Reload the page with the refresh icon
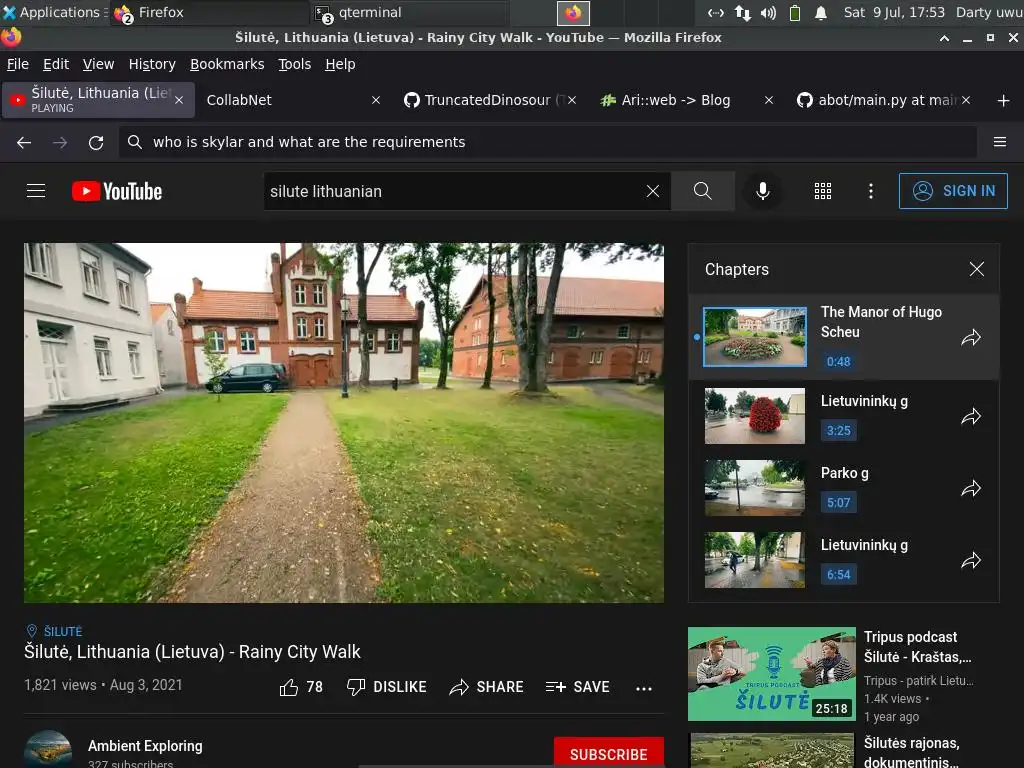Screen dimensions: 1024x768 point(96,142)
